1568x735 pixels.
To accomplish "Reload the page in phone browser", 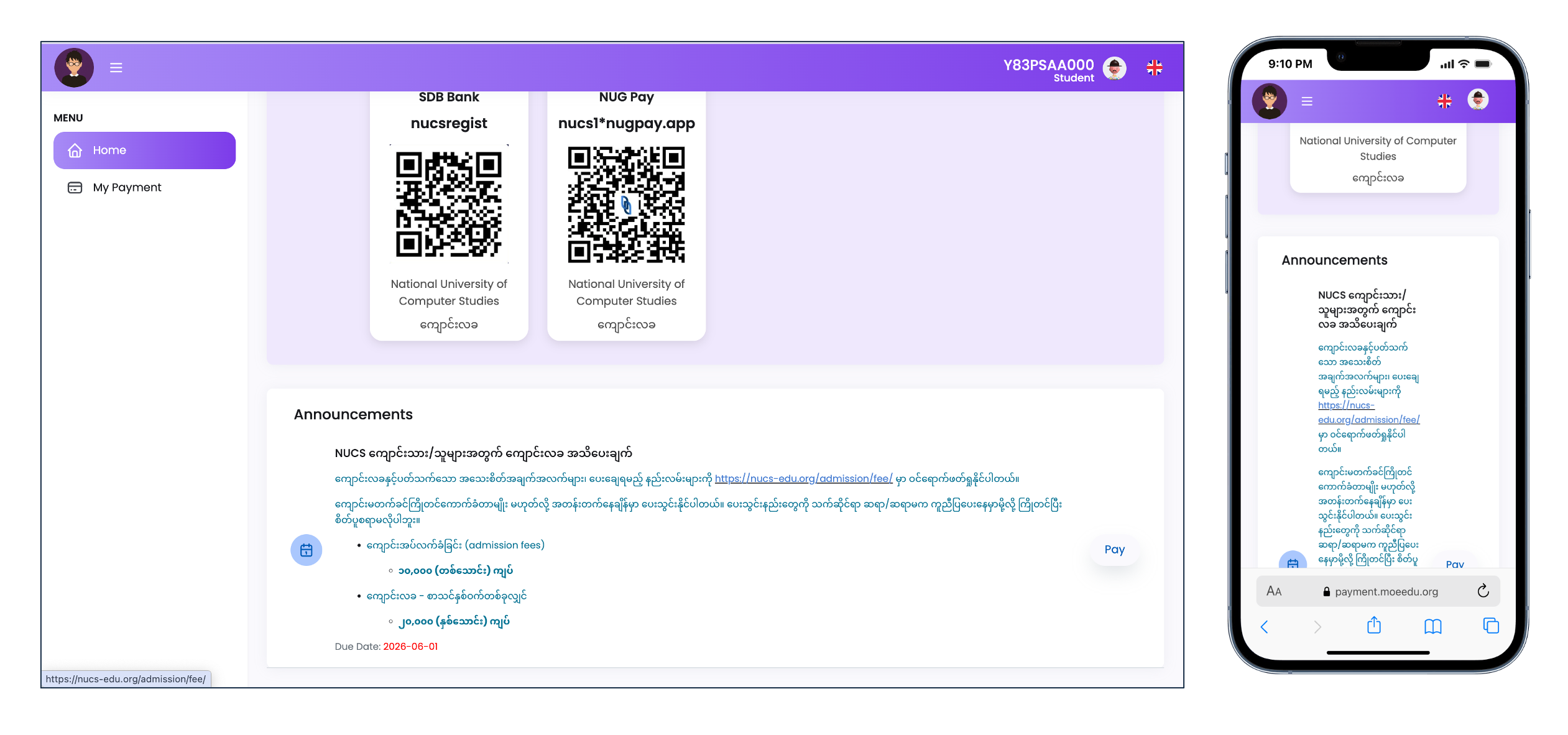I will (x=1483, y=591).
